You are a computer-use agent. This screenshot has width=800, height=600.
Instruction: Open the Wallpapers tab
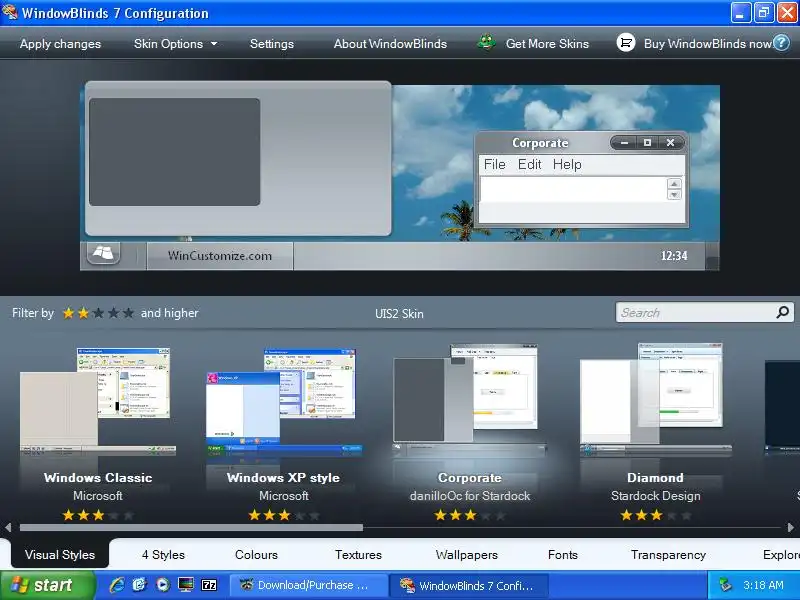[466, 554]
